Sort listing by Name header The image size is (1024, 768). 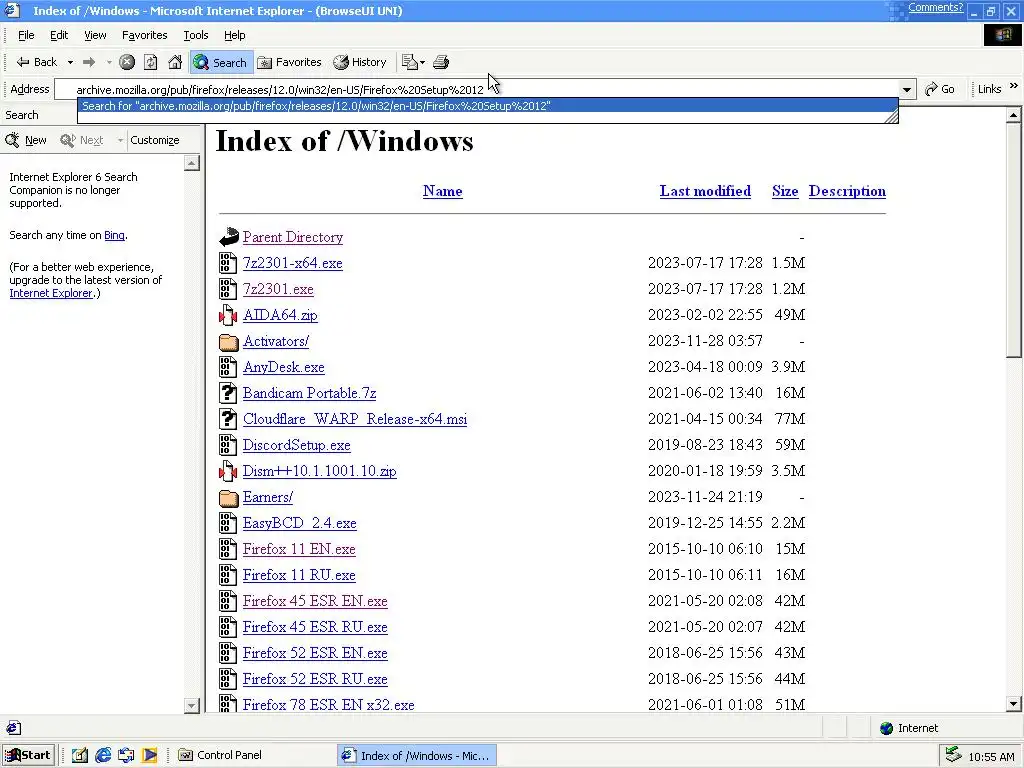tap(443, 191)
